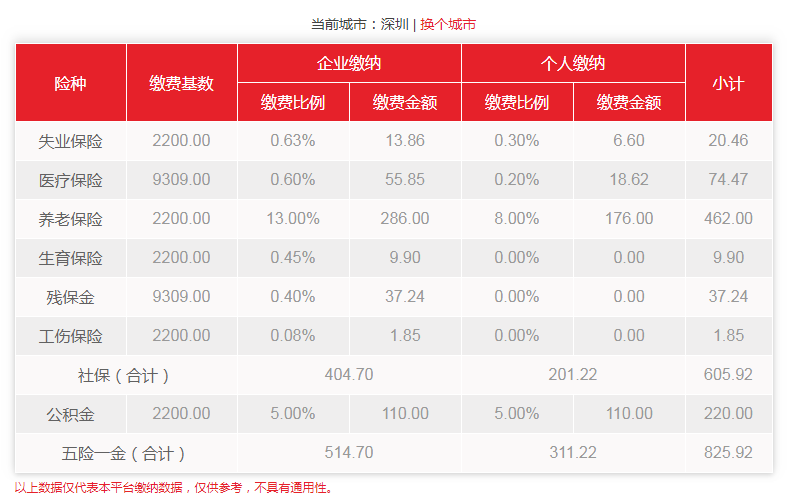Viewport: 790px width, 503px height.
Task: Click the 9.90 subtotal in 生育保险 row
Action: tap(729, 258)
